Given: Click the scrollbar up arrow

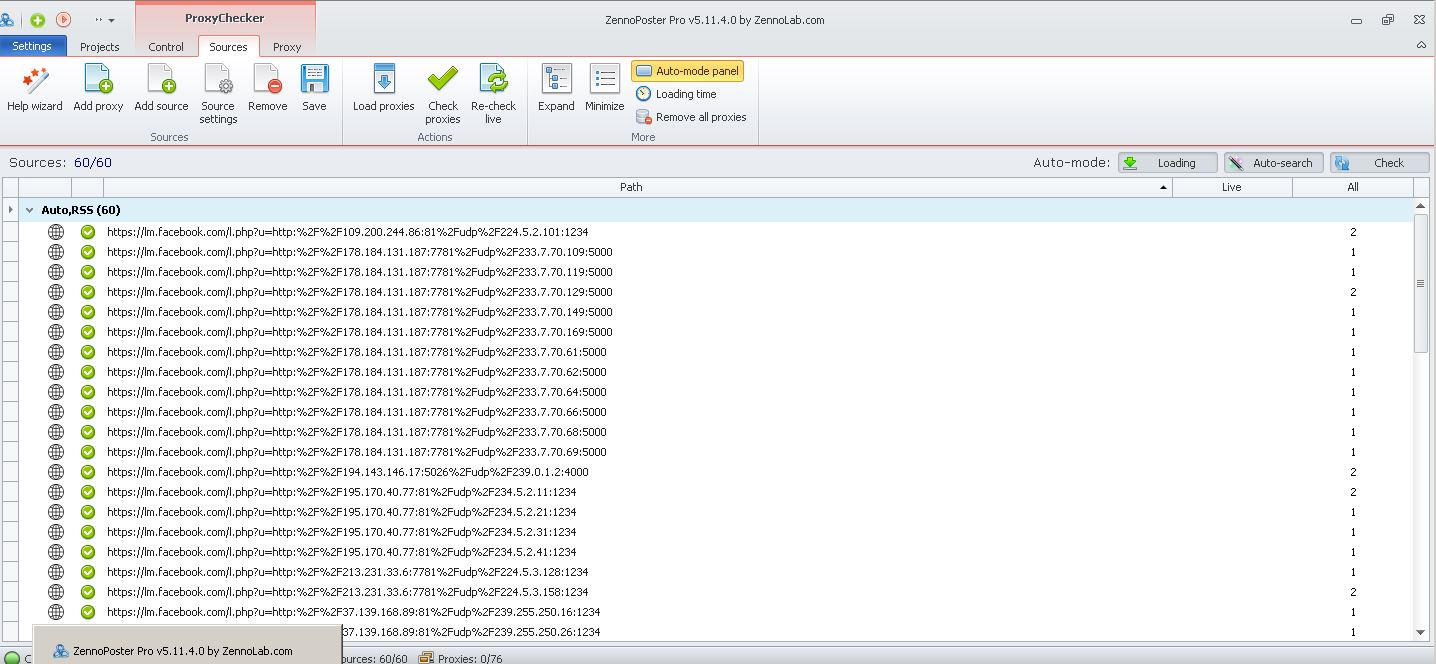Looking at the screenshot, I should point(1421,206).
